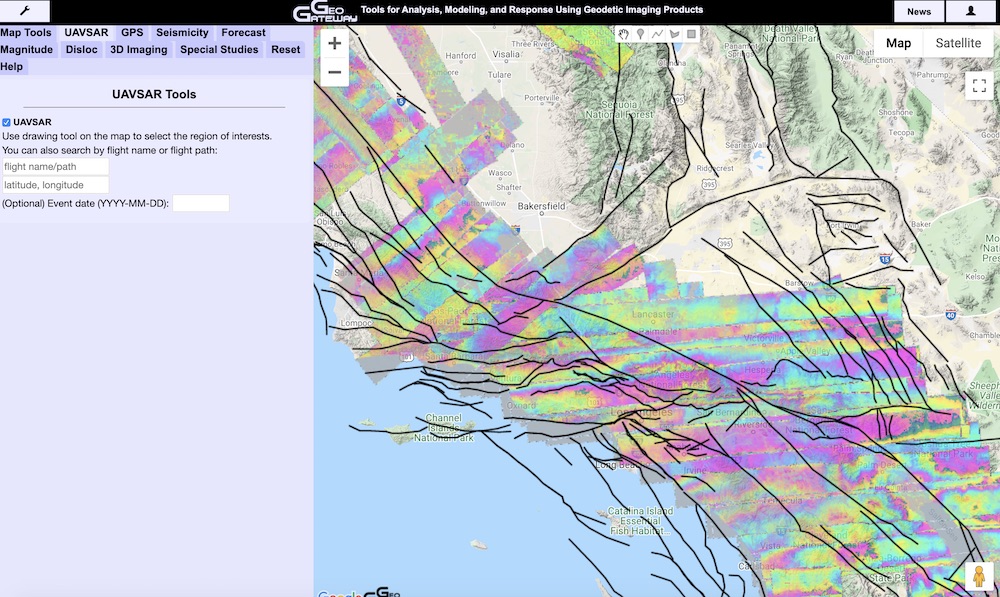Open the GPS tab
Image resolution: width=1000 pixels, height=597 pixels.
pos(132,33)
